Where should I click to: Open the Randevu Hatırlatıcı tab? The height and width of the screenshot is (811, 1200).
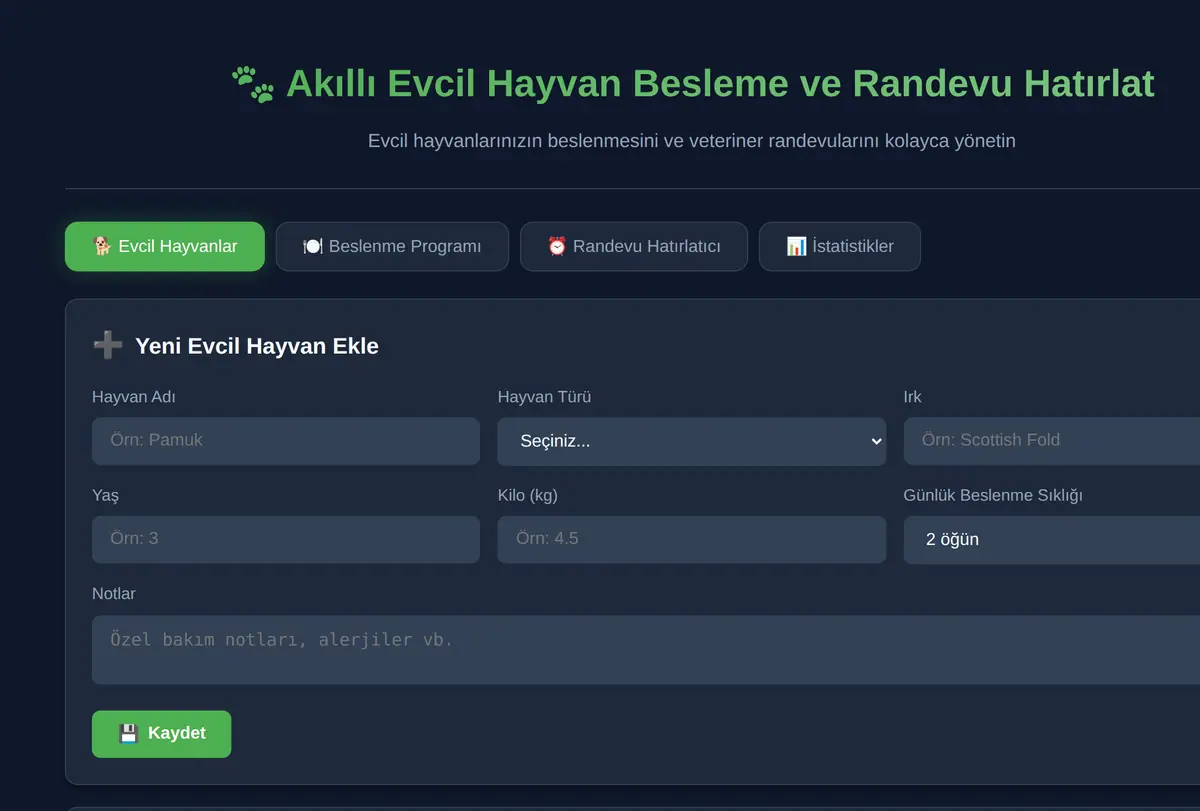tap(634, 246)
